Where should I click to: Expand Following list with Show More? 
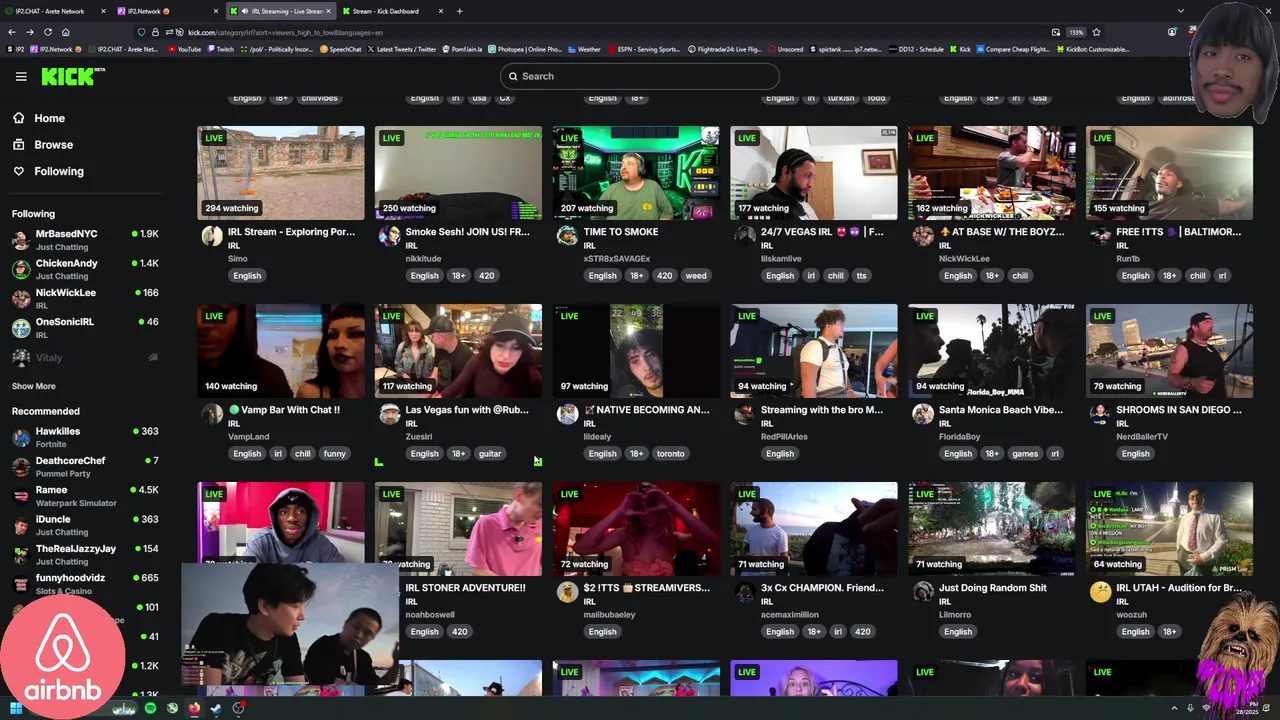(33, 386)
